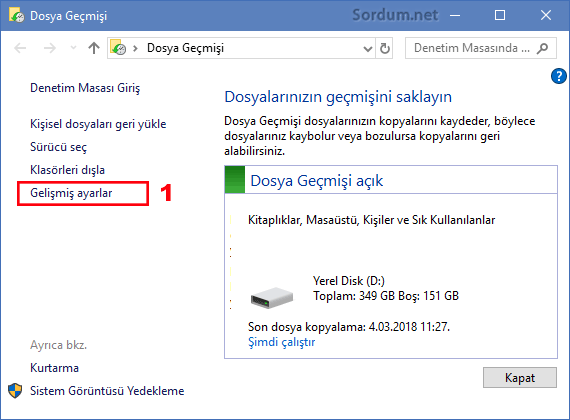This screenshot has width=570, height=420.
Task: Close the Dosya Geçmişi window
Action: [x=546, y=15]
